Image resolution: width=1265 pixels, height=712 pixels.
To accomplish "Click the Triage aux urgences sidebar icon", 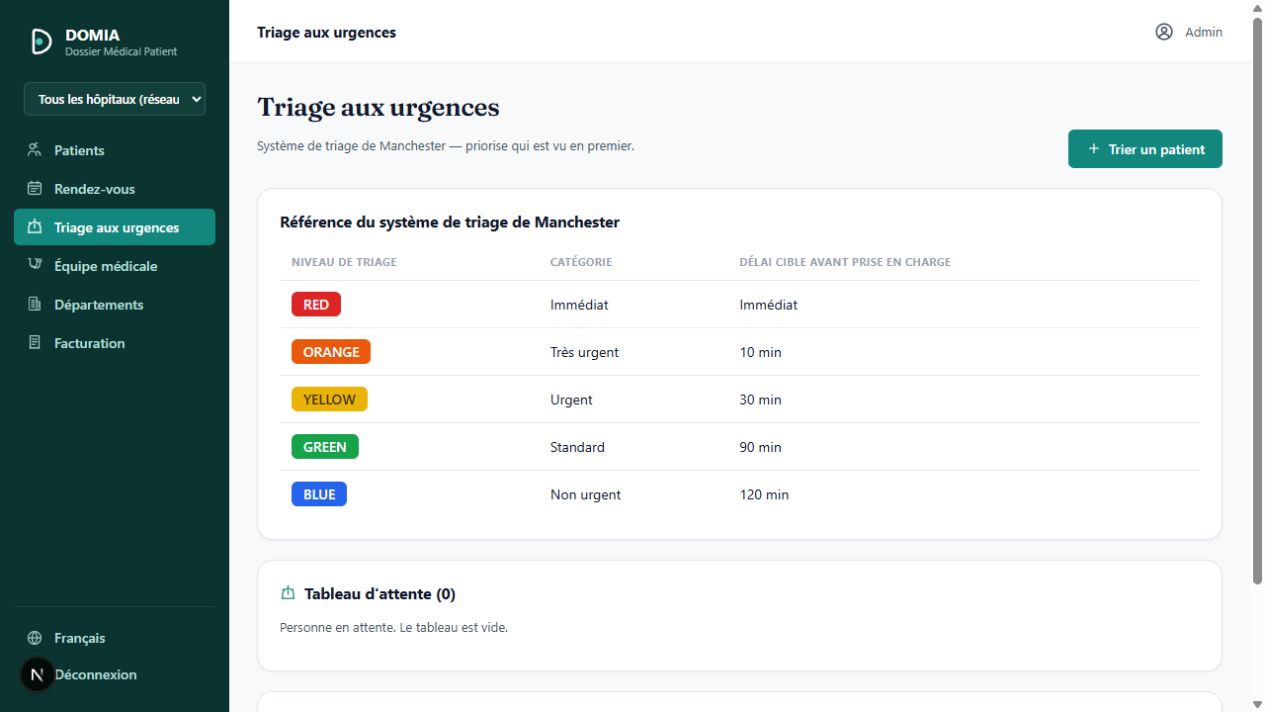I will [35, 227].
